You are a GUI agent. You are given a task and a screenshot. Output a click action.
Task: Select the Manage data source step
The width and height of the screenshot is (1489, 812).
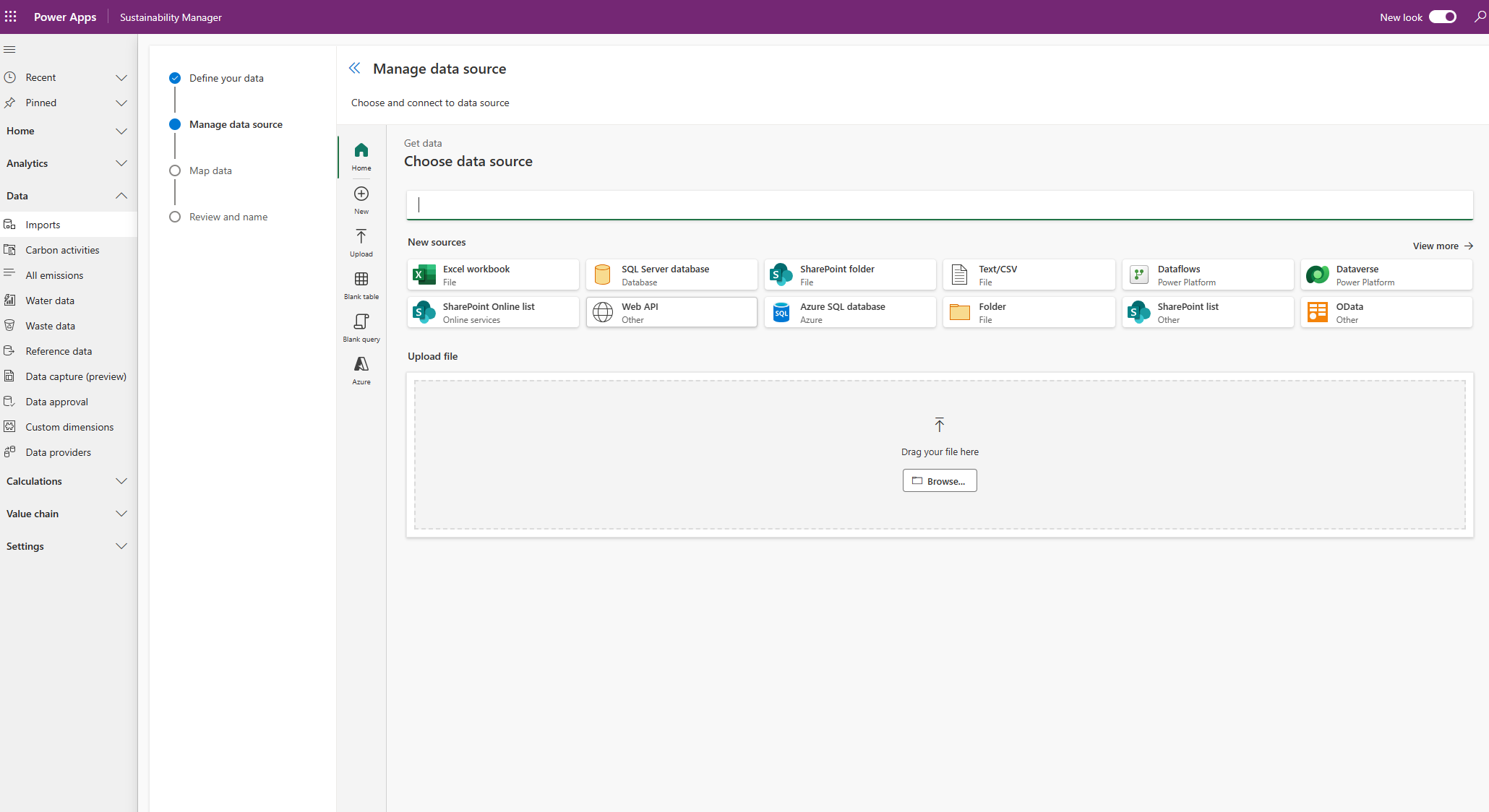pos(226,124)
